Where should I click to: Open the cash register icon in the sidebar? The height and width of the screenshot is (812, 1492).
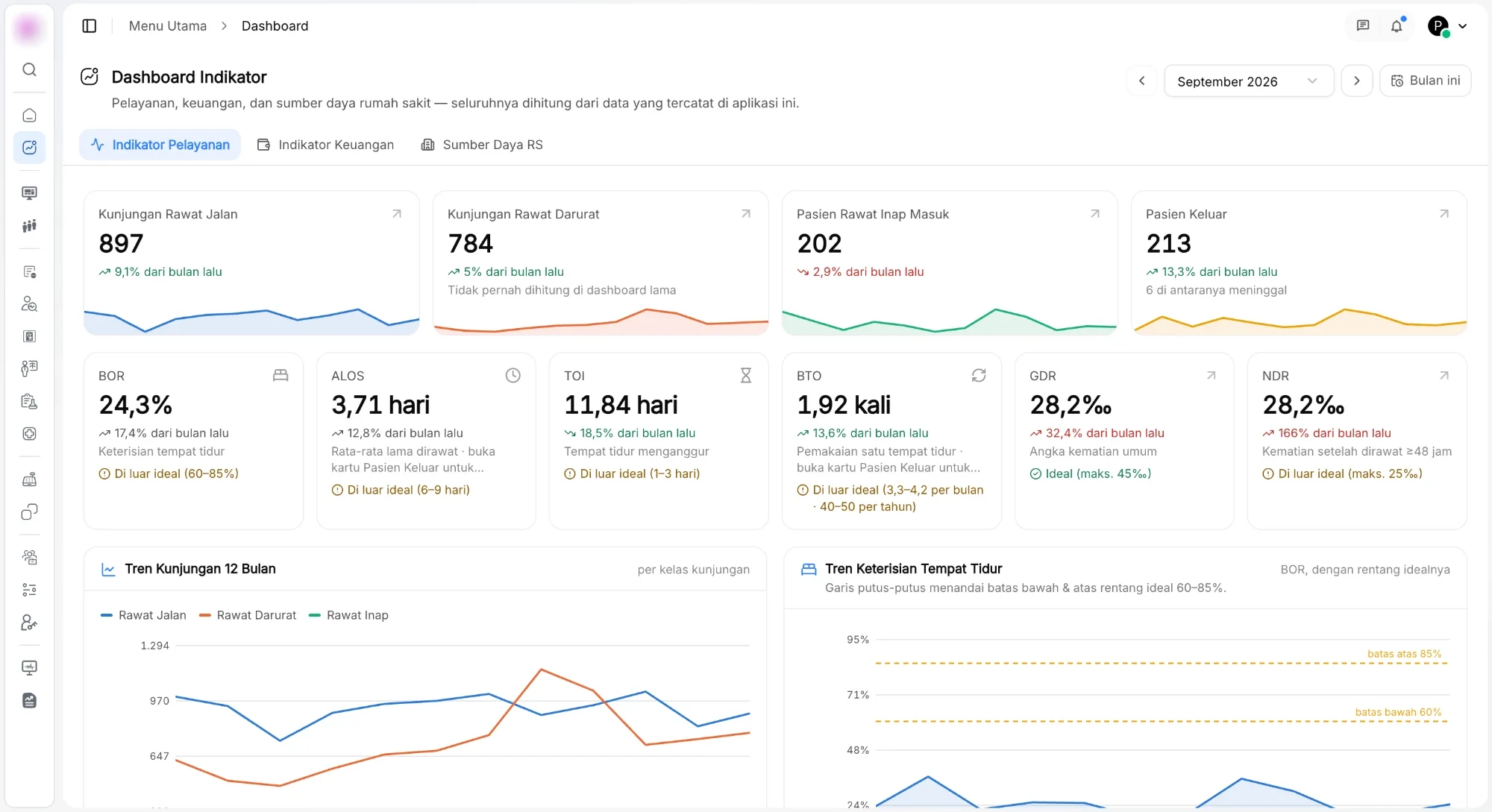29,479
